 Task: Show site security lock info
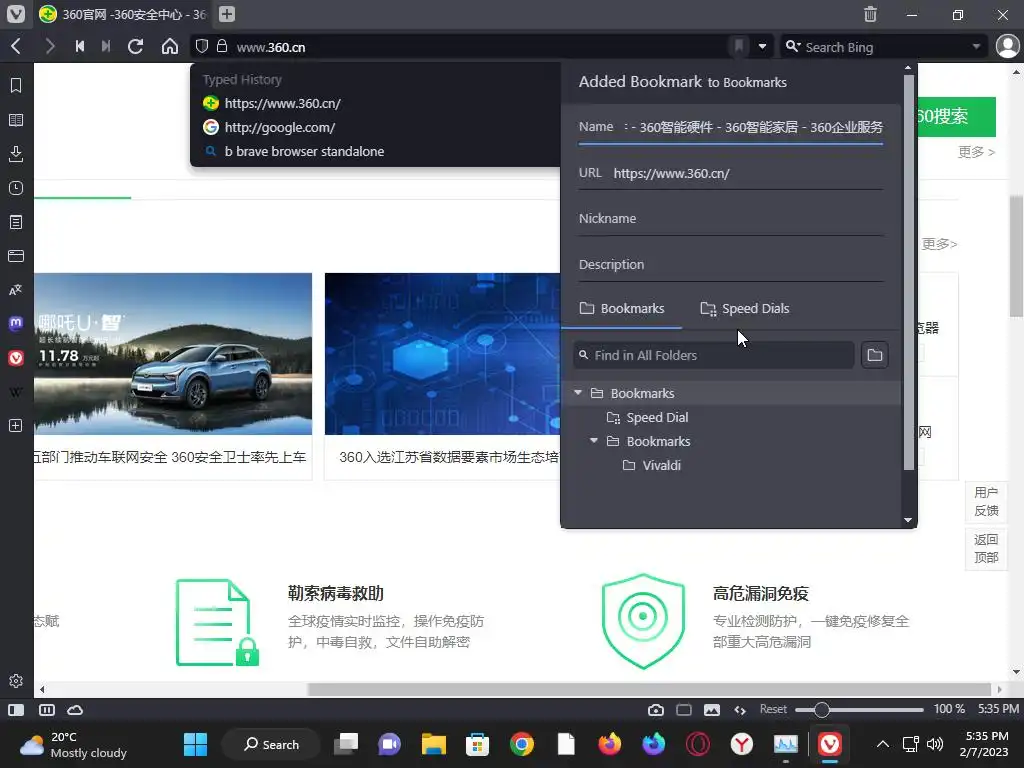tap(222, 46)
